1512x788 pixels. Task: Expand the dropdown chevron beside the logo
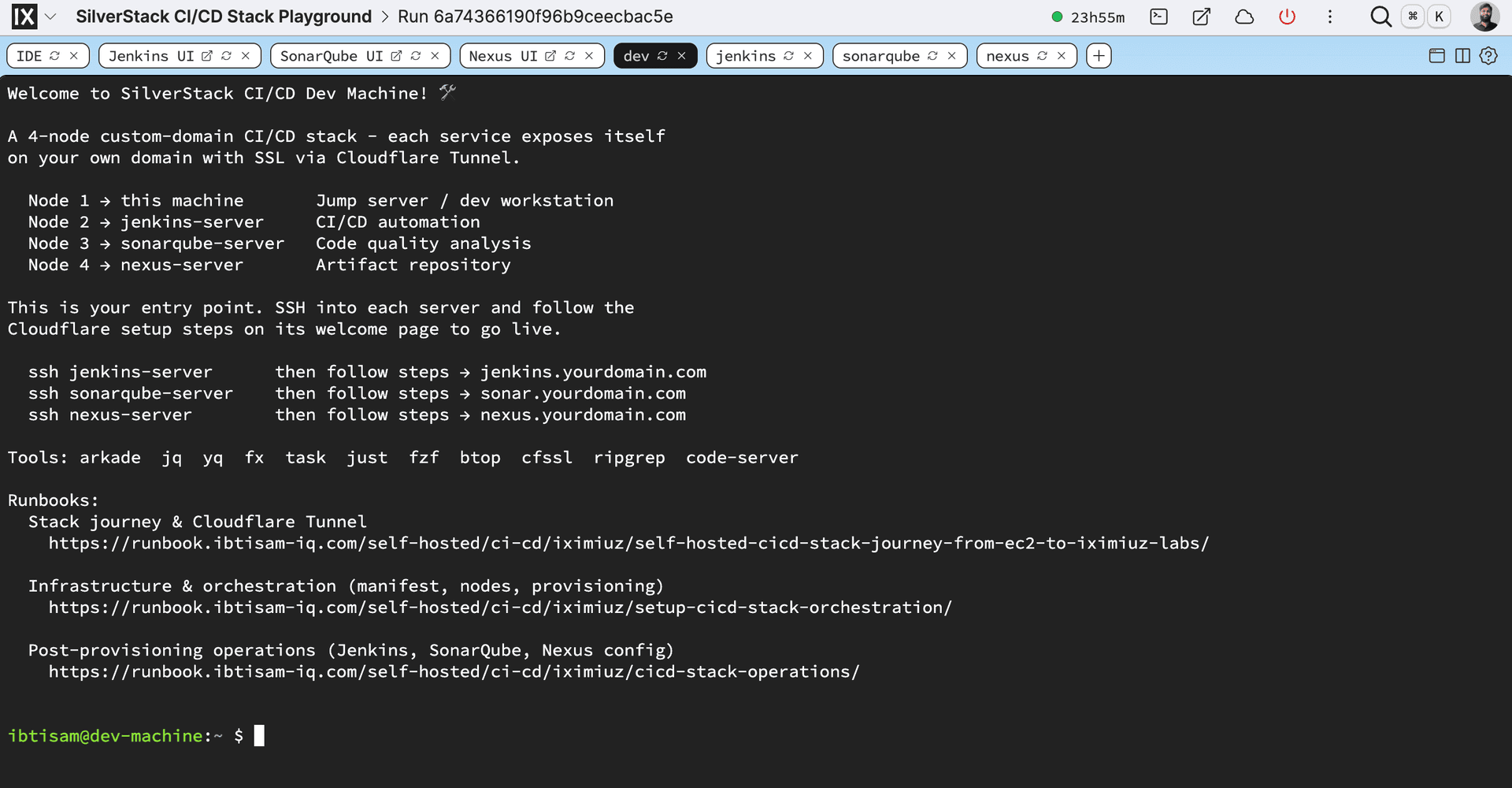tap(50, 17)
